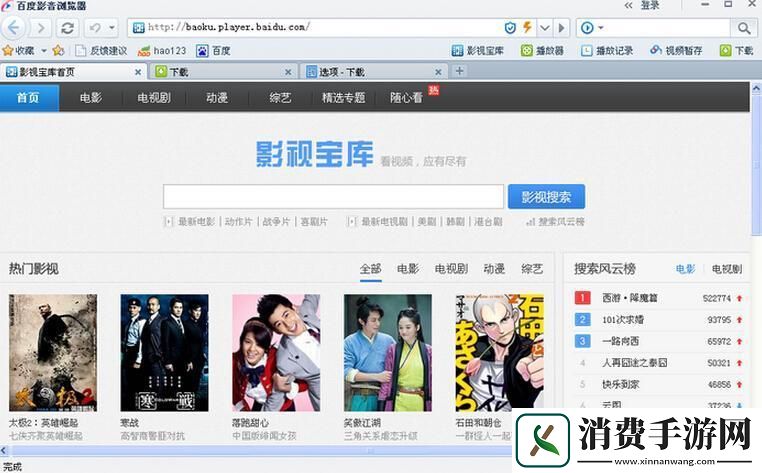762x473 pixels.
Task: Click the security shield icon in address bar
Action: tap(510, 28)
